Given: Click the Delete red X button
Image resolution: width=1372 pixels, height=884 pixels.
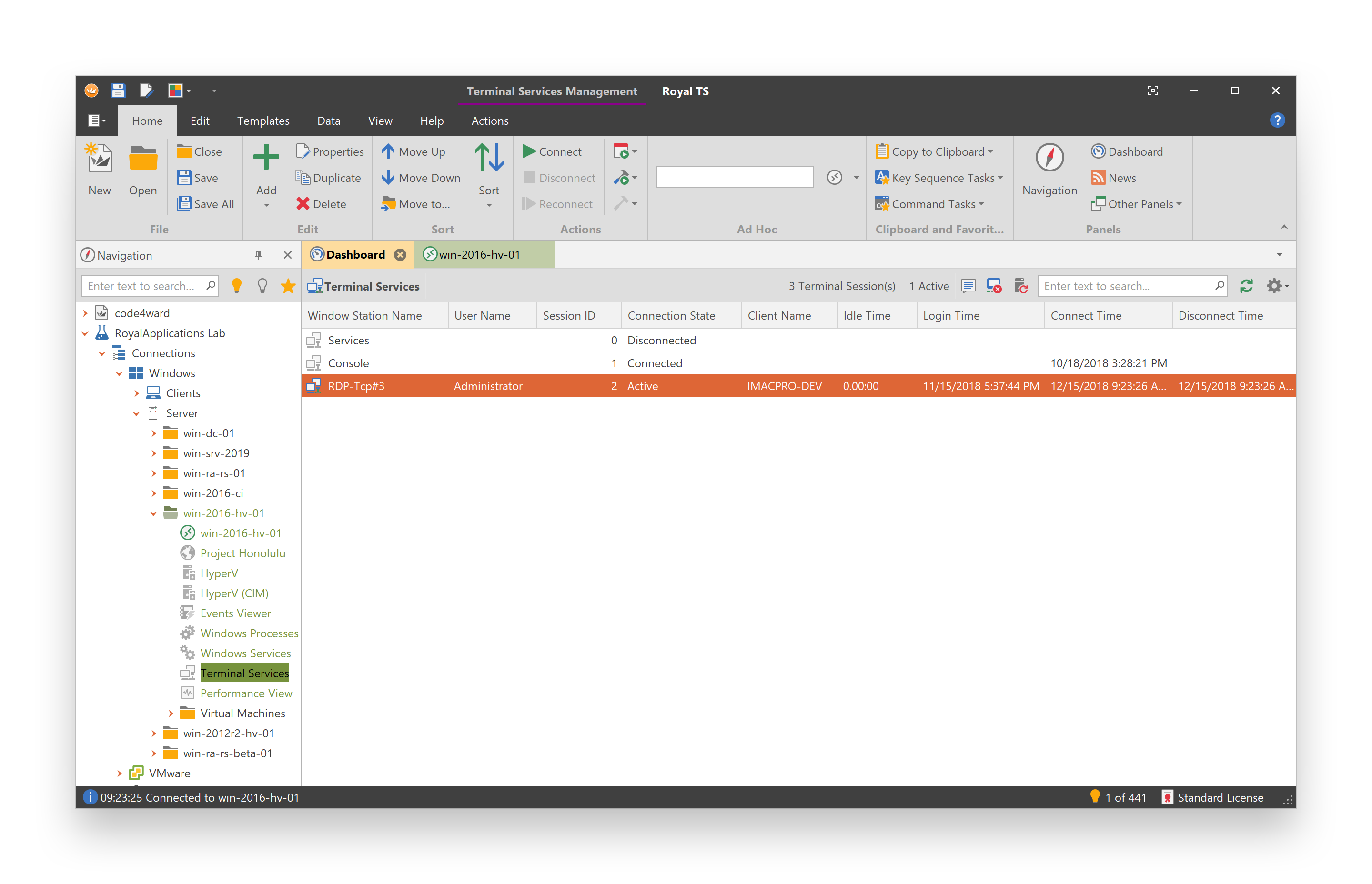Looking at the screenshot, I should (321, 204).
